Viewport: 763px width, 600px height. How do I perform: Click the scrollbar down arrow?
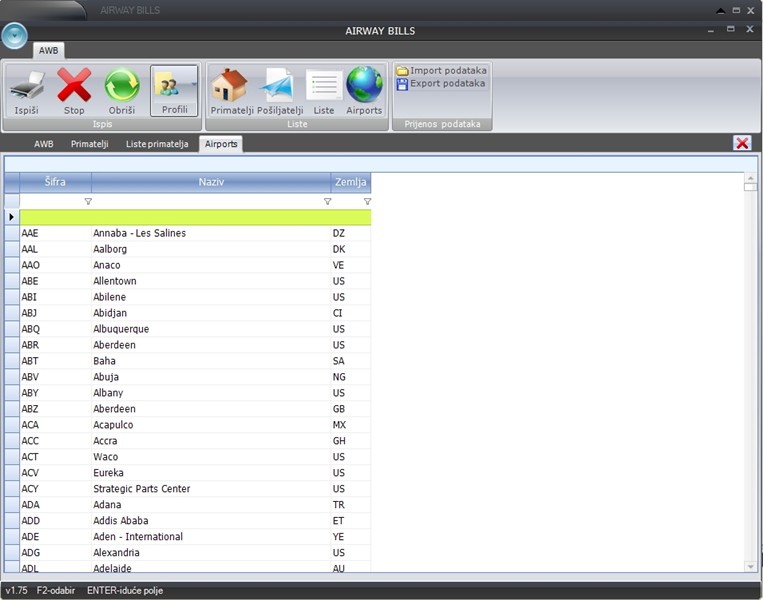pos(750,566)
